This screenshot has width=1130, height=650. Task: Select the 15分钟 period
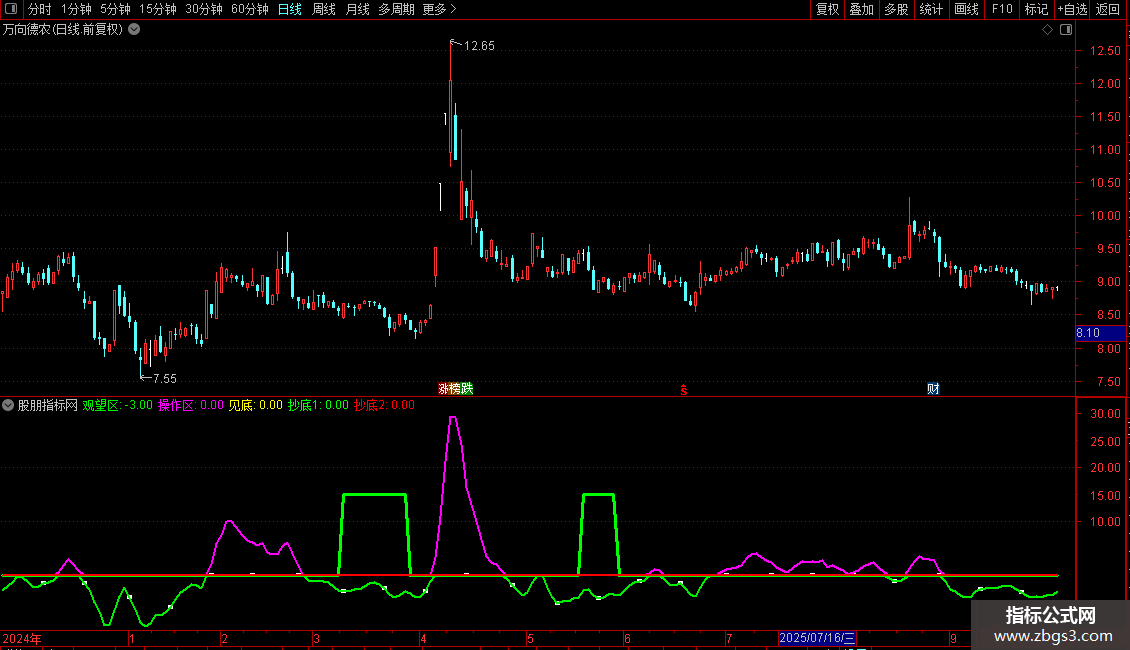point(158,9)
